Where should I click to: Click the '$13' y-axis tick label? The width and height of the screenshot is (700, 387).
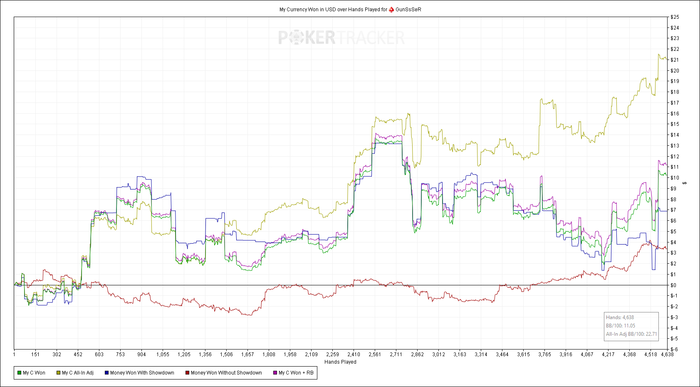point(675,146)
